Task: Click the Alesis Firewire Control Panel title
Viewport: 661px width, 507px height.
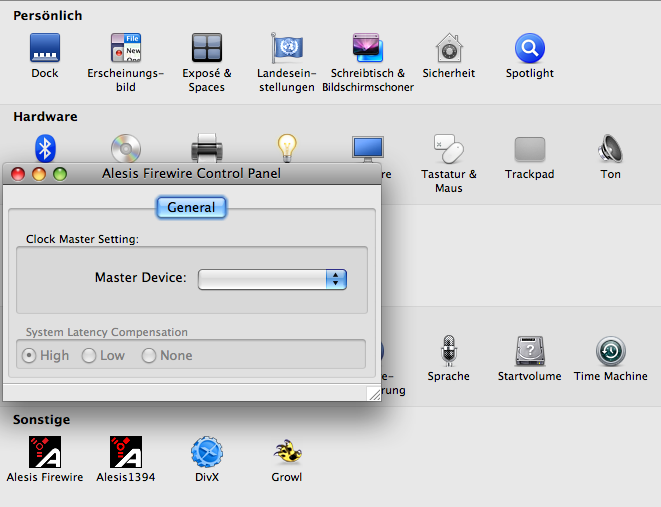Action: (x=191, y=174)
